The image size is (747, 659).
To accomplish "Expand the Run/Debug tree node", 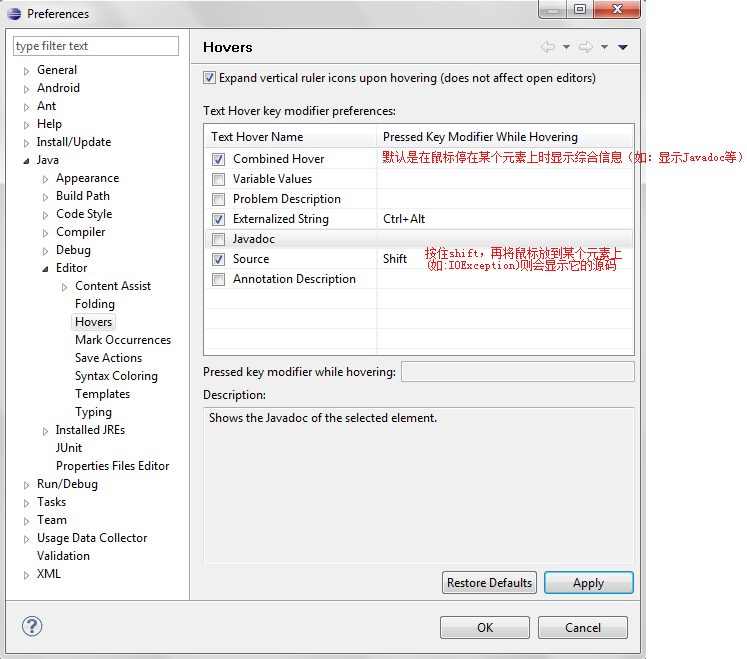I will pos(26,485).
